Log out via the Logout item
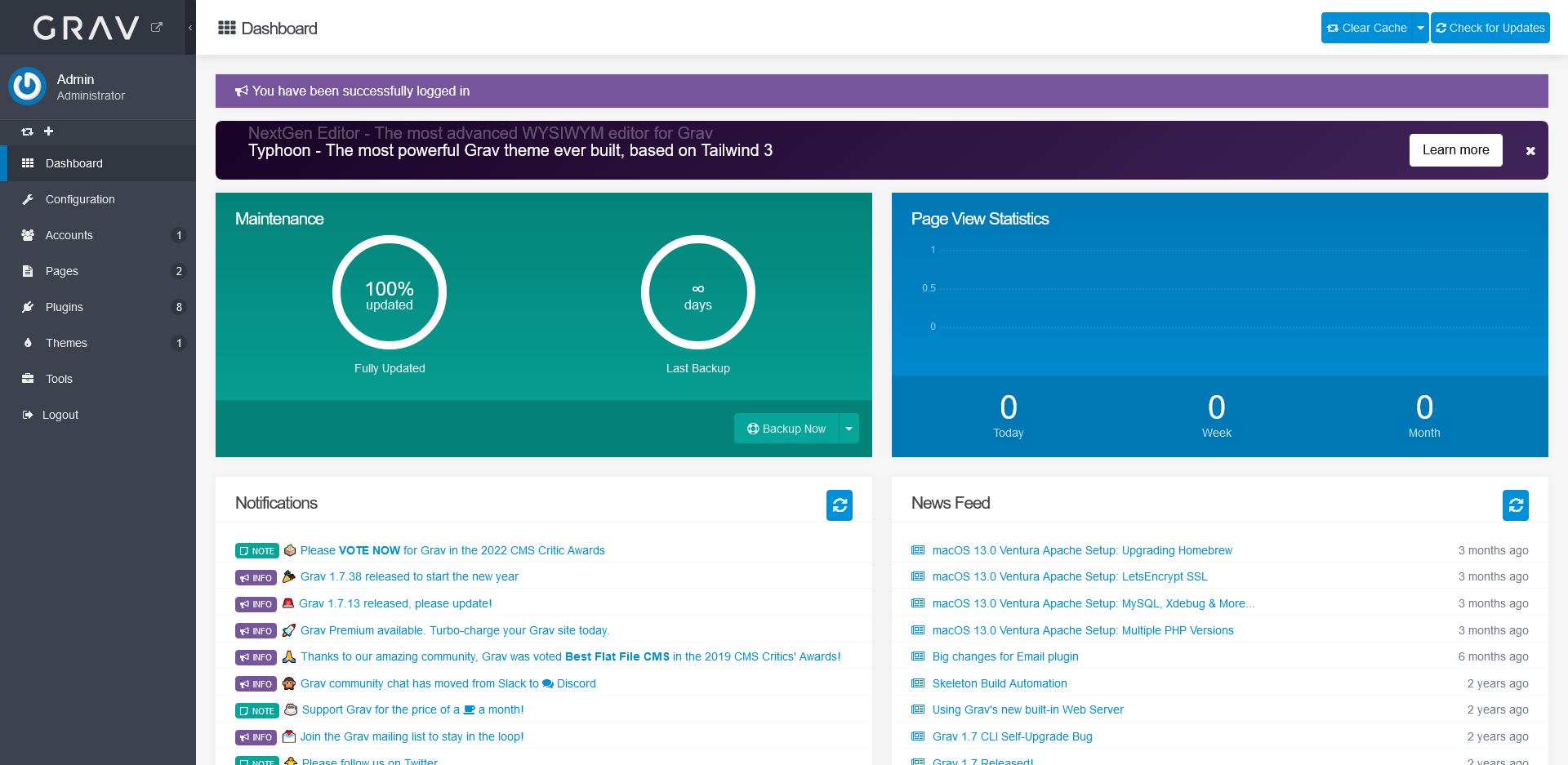The height and width of the screenshot is (765, 1568). pyautogui.click(x=98, y=415)
